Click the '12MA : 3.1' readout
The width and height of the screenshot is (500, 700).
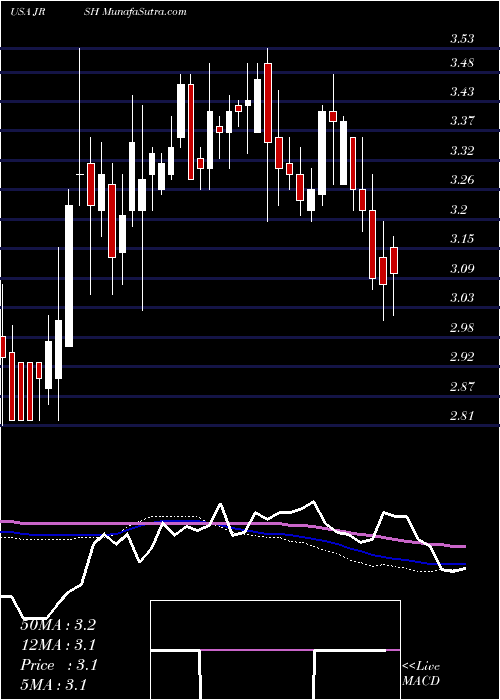[58, 645]
